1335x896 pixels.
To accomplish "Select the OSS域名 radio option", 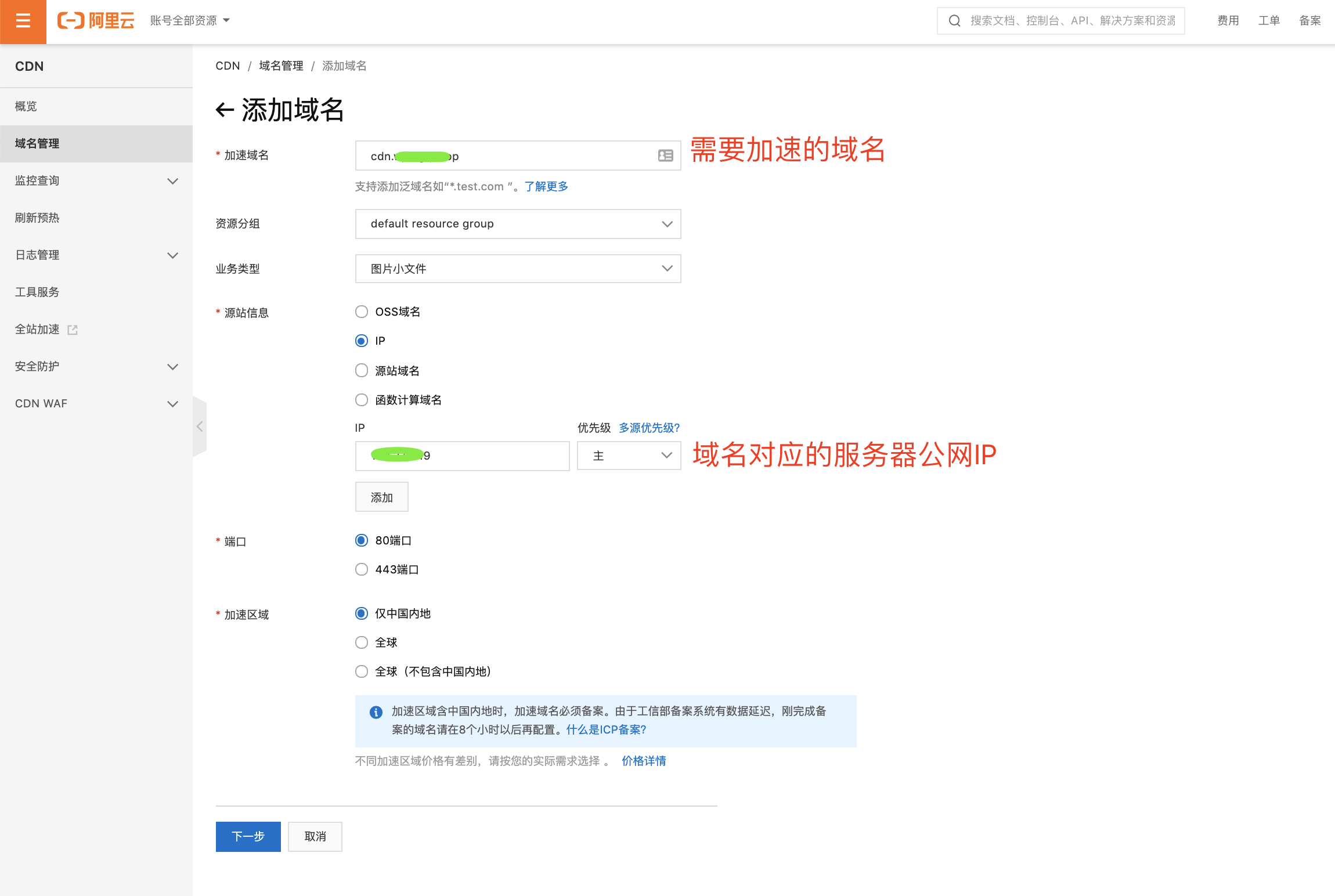I will click(362, 312).
